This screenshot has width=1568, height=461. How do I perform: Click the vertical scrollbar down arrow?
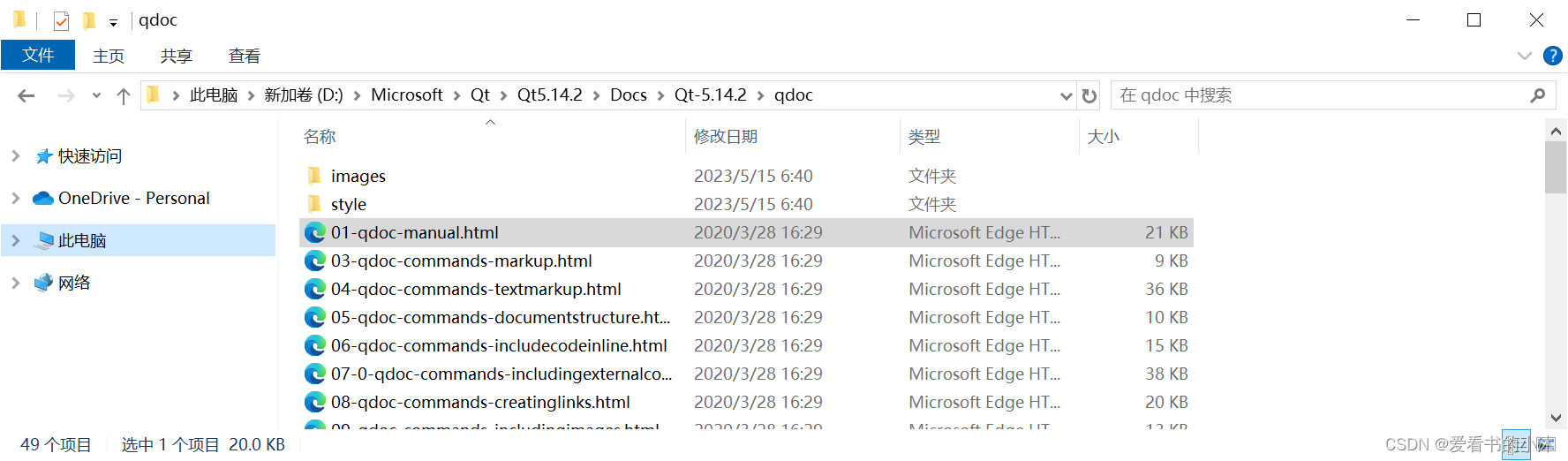click(1556, 418)
